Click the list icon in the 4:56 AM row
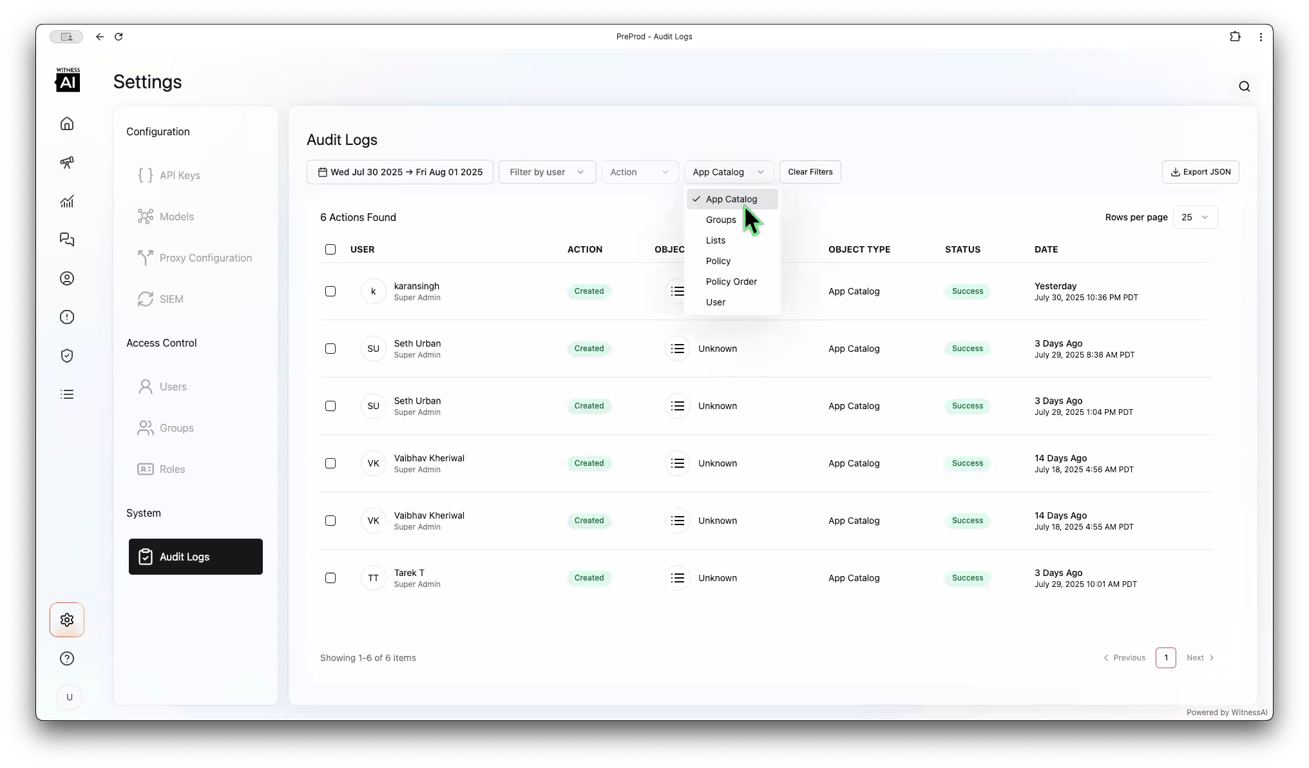This screenshot has width=1309, height=768. click(678, 463)
